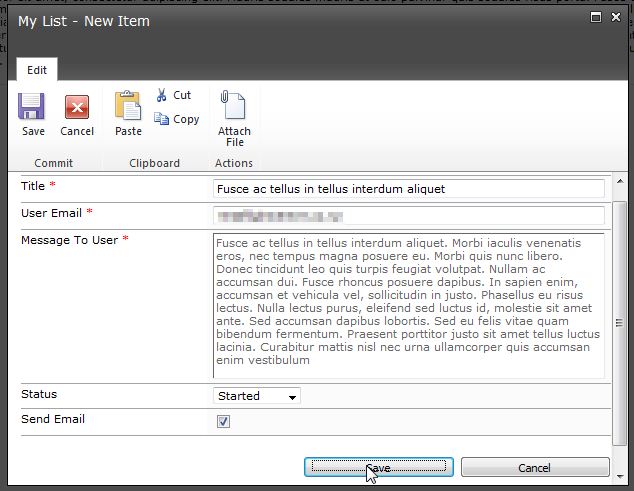The height and width of the screenshot is (491, 634).
Task: Select the Edit ribbon tab
Action: pos(37,70)
